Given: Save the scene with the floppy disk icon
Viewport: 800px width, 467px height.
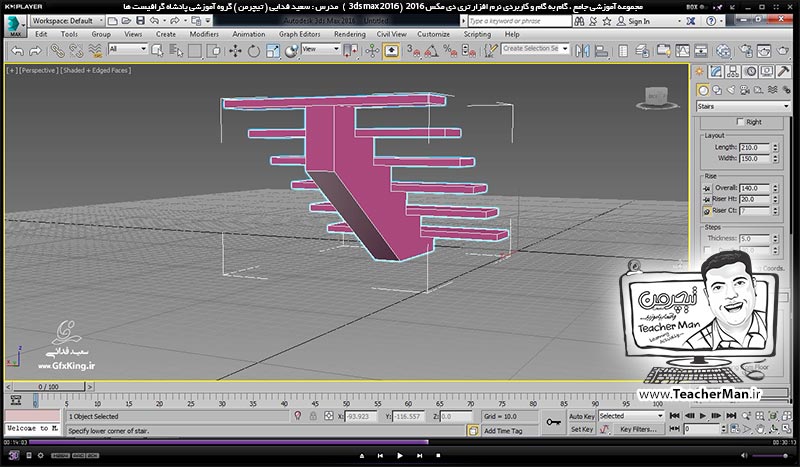Looking at the screenshot, I should 140,21.
